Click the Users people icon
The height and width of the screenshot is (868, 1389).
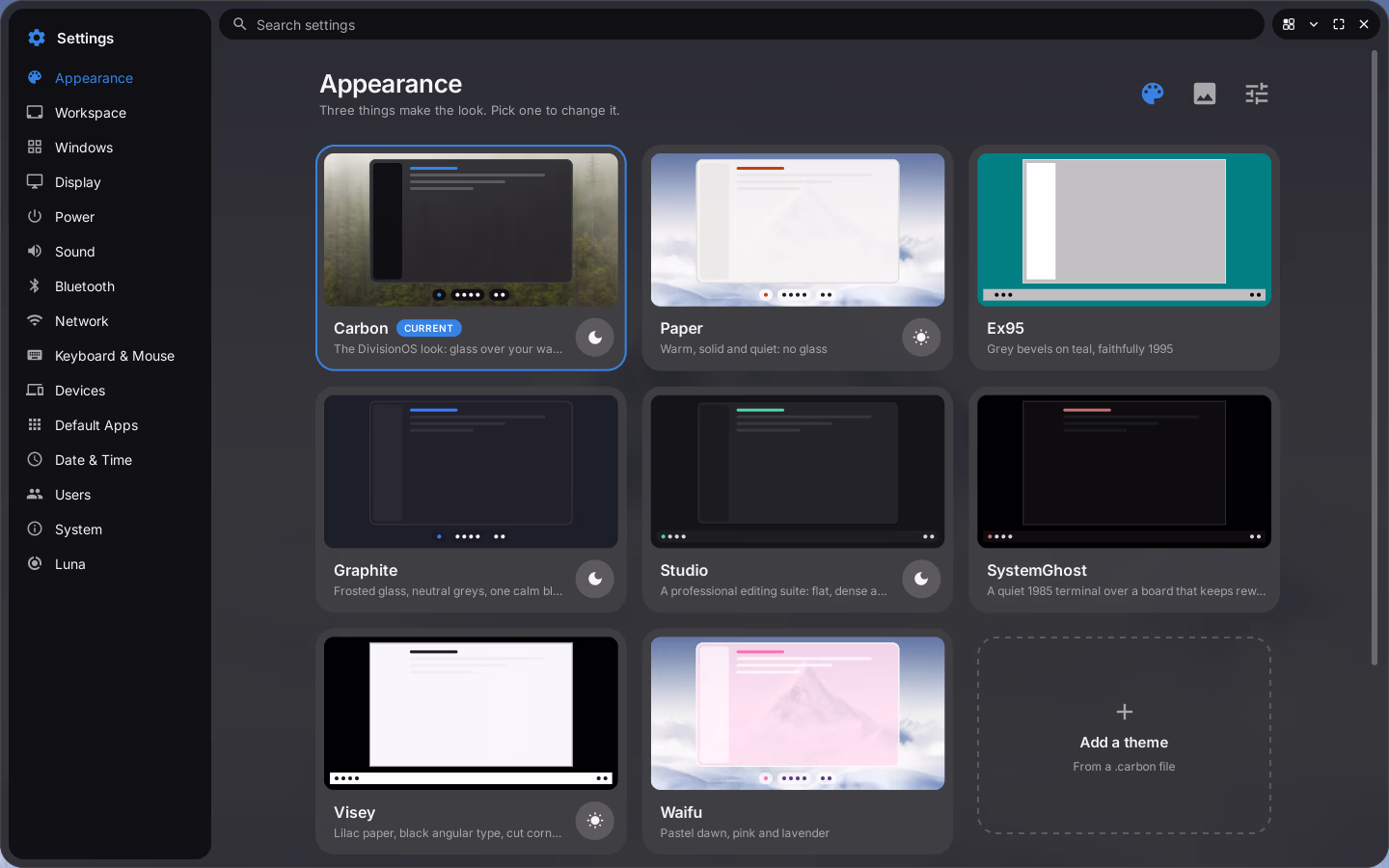coord(35,494)
